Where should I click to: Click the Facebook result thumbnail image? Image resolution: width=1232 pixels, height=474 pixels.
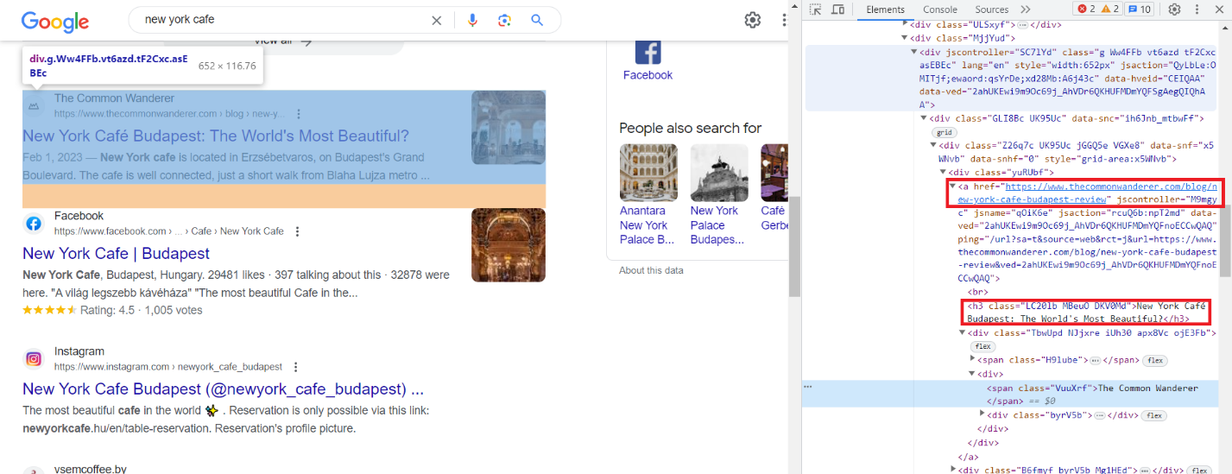click(x=509, y=245)
